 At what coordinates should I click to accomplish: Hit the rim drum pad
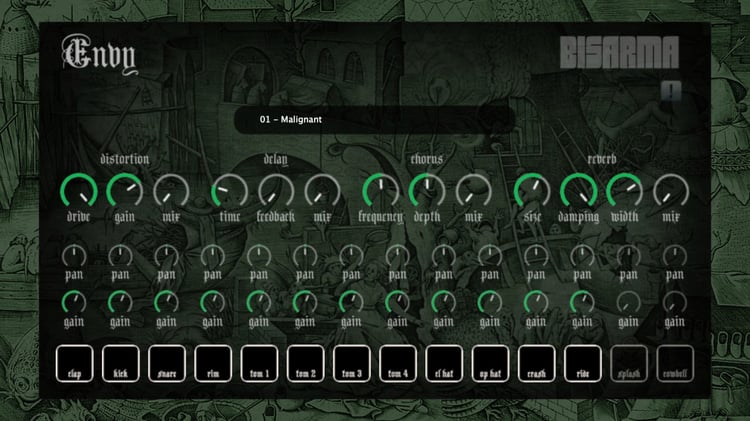(x=213, y=364)
